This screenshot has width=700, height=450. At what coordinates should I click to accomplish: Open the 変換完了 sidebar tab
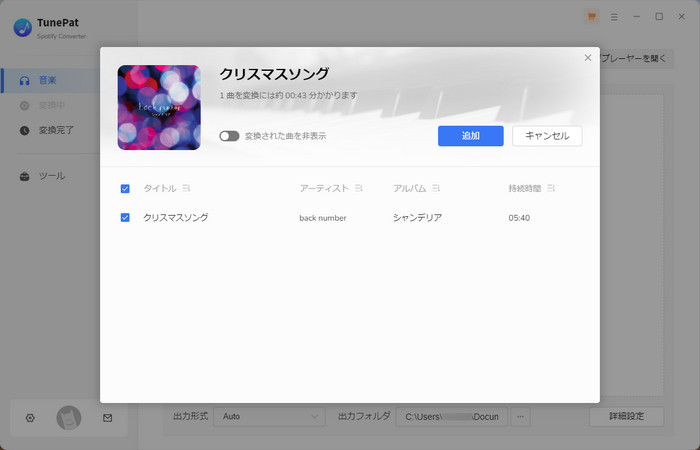point(49,130)
